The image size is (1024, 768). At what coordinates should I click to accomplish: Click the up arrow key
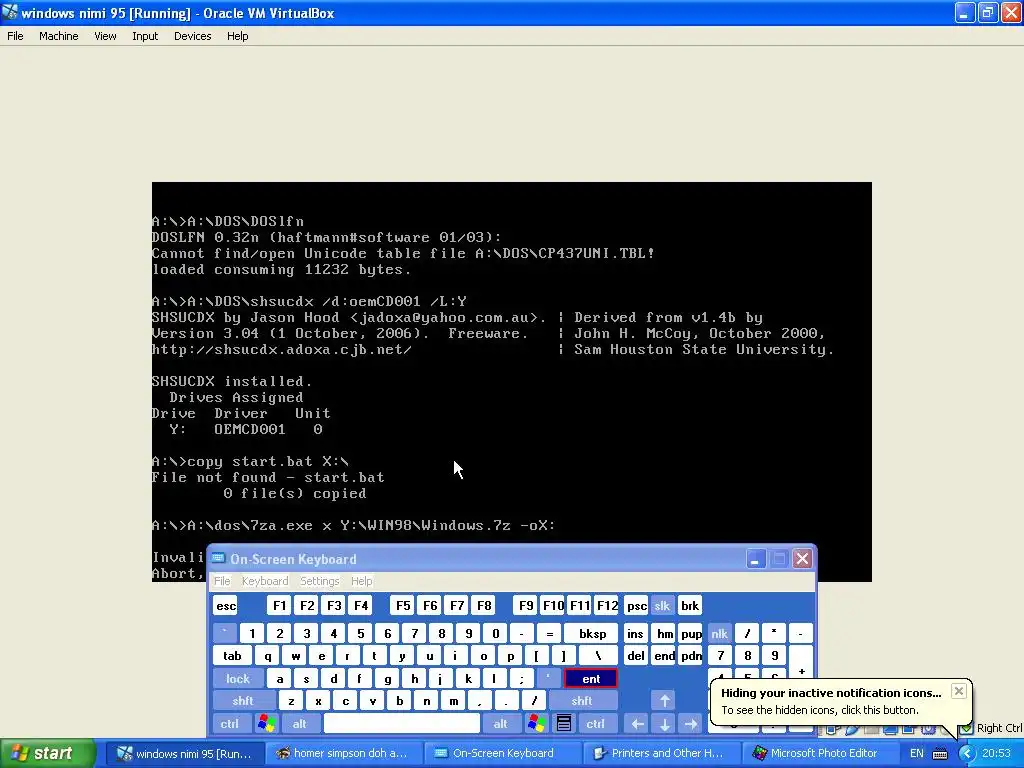[x=664, y=701]
